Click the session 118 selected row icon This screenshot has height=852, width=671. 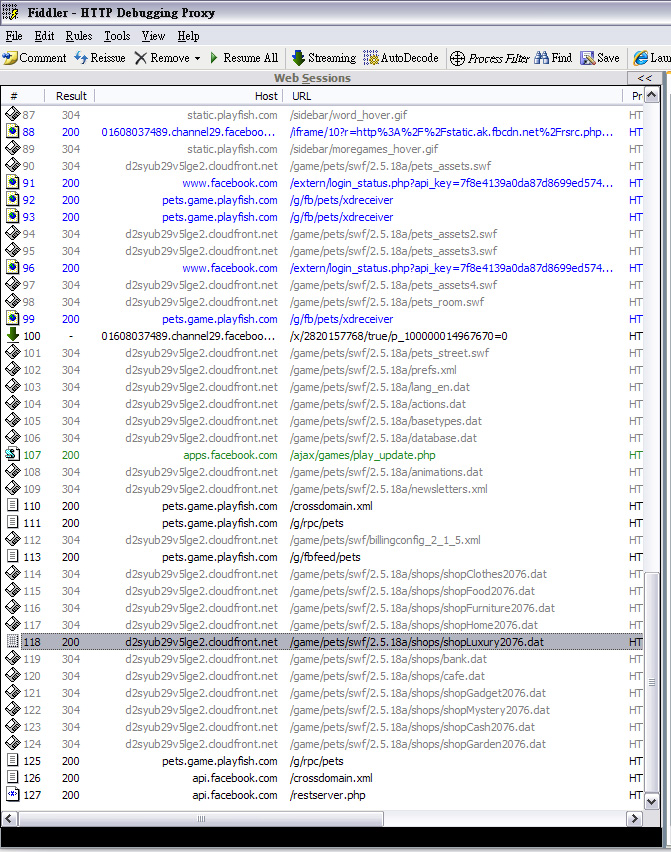coord(12,641)
